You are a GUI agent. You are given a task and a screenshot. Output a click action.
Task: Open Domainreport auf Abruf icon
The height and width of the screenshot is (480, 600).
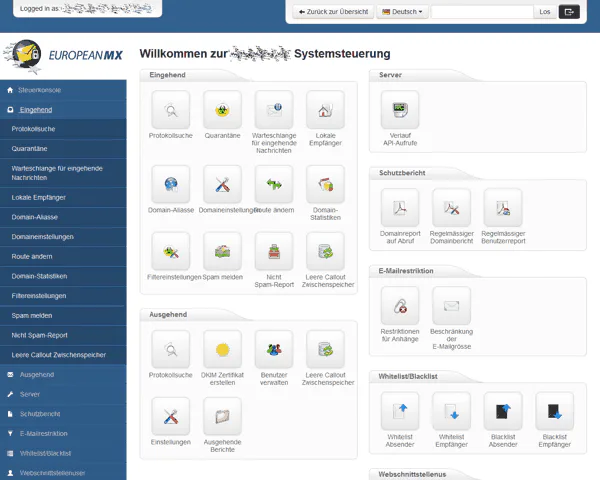(x=400, y=208)
